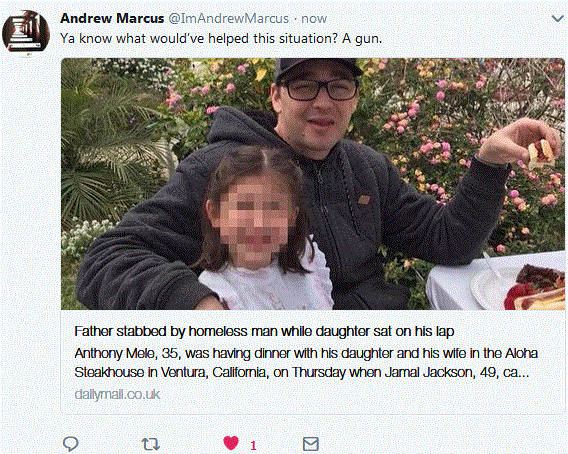Open the article preview photo

pos(313,184)
